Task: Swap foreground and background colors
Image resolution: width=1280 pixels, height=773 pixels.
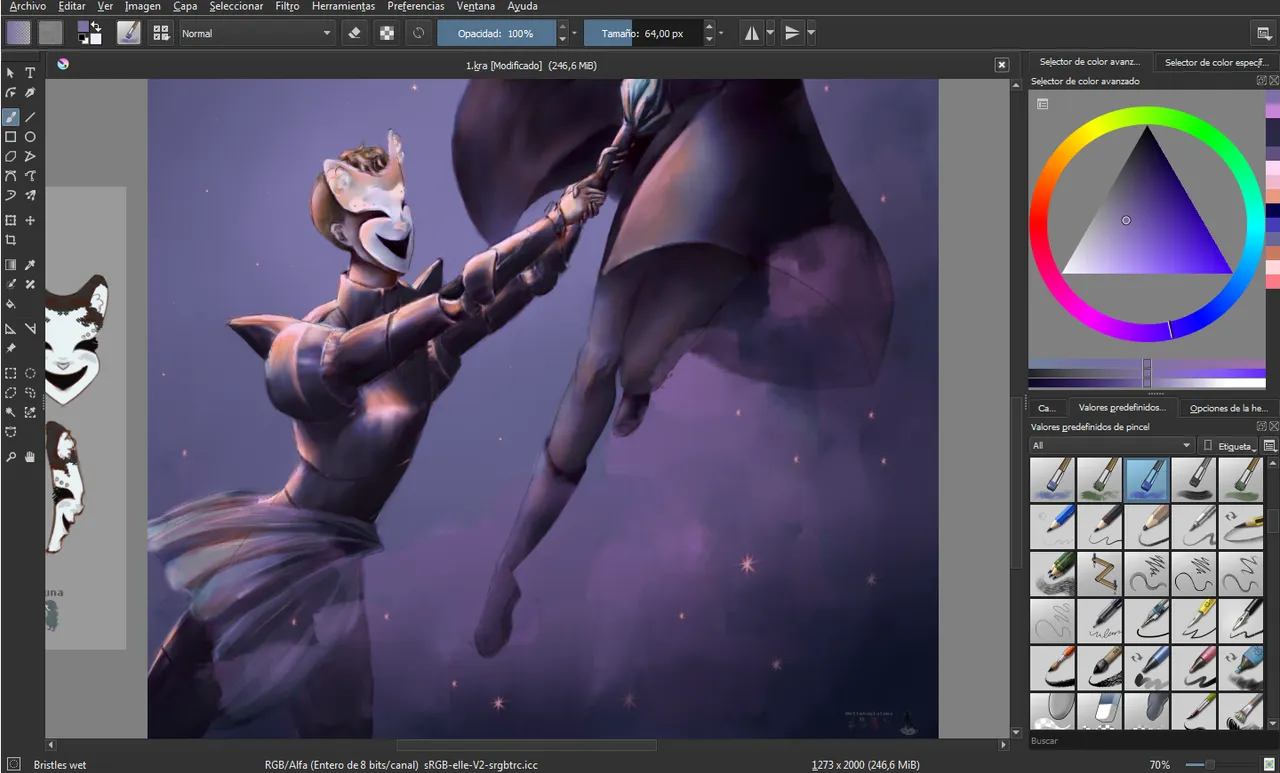Action: 96,26
